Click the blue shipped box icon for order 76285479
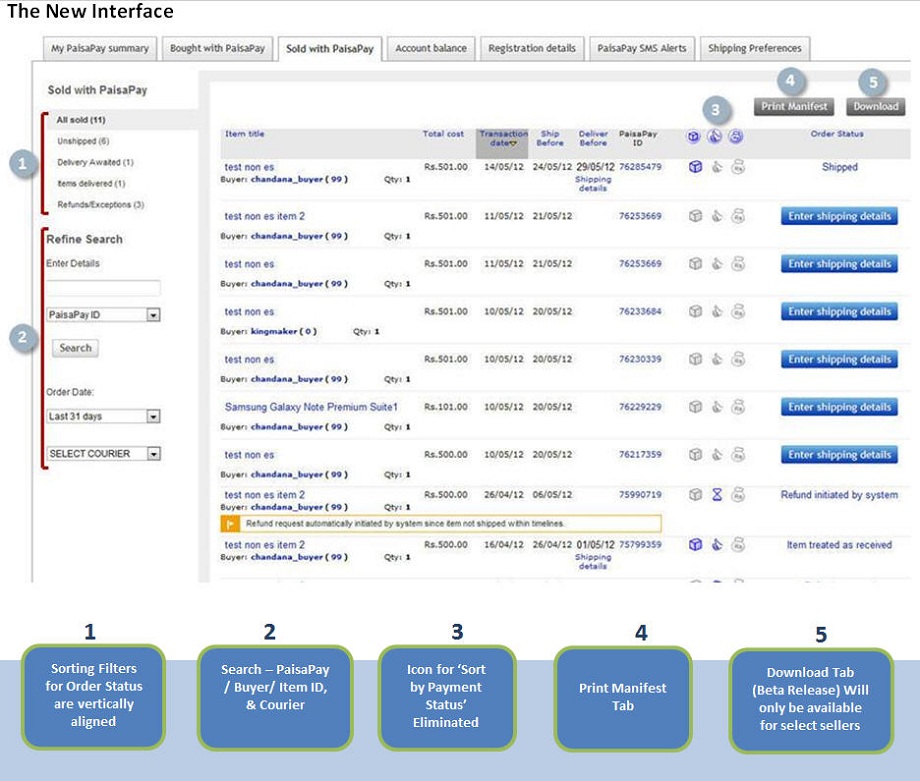Viewport: 920px width, 781px height. [695, 167]
